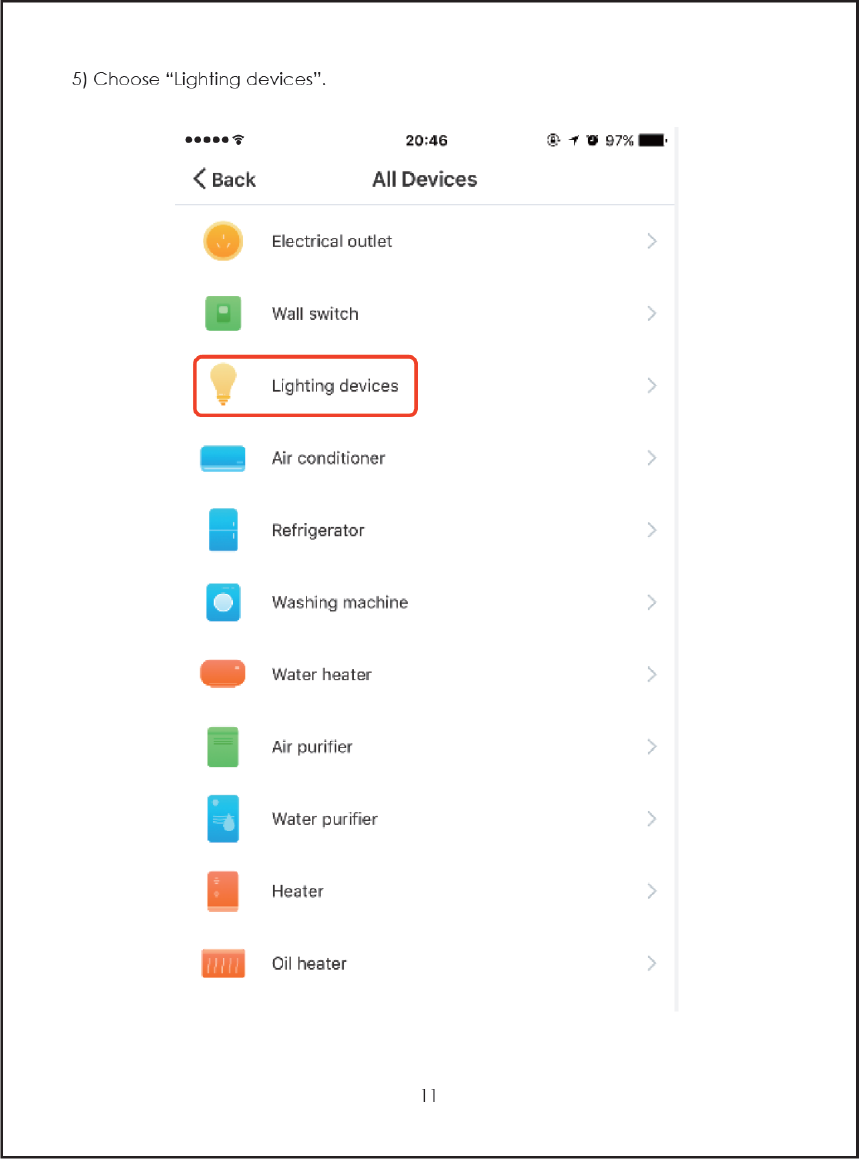The height and width of the screenshot is (1159, 859).
Task: Expand the Refrigerator row chevron
Action: coord(651,530)
